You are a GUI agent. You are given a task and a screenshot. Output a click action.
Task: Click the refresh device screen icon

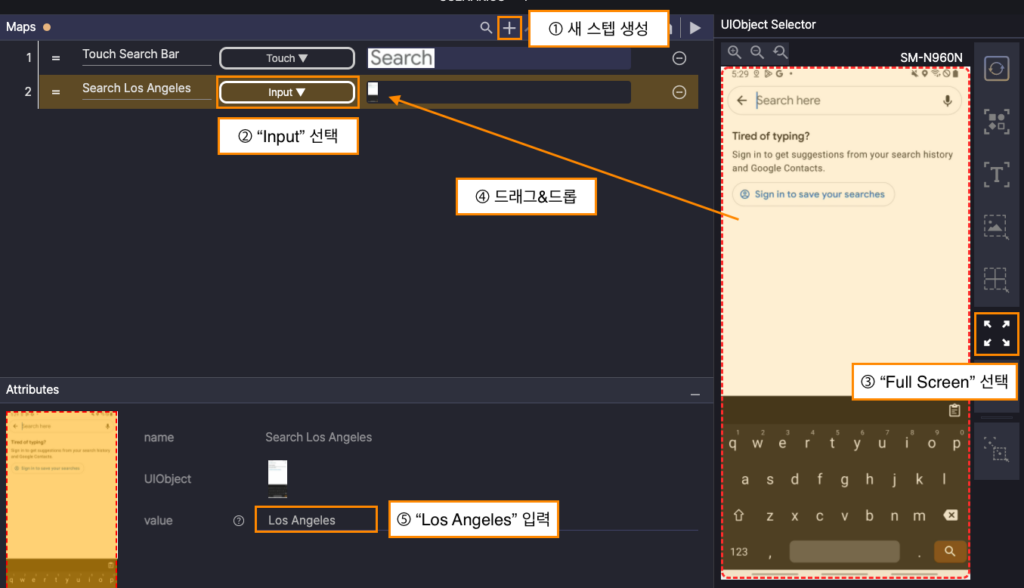coord(996,68)
